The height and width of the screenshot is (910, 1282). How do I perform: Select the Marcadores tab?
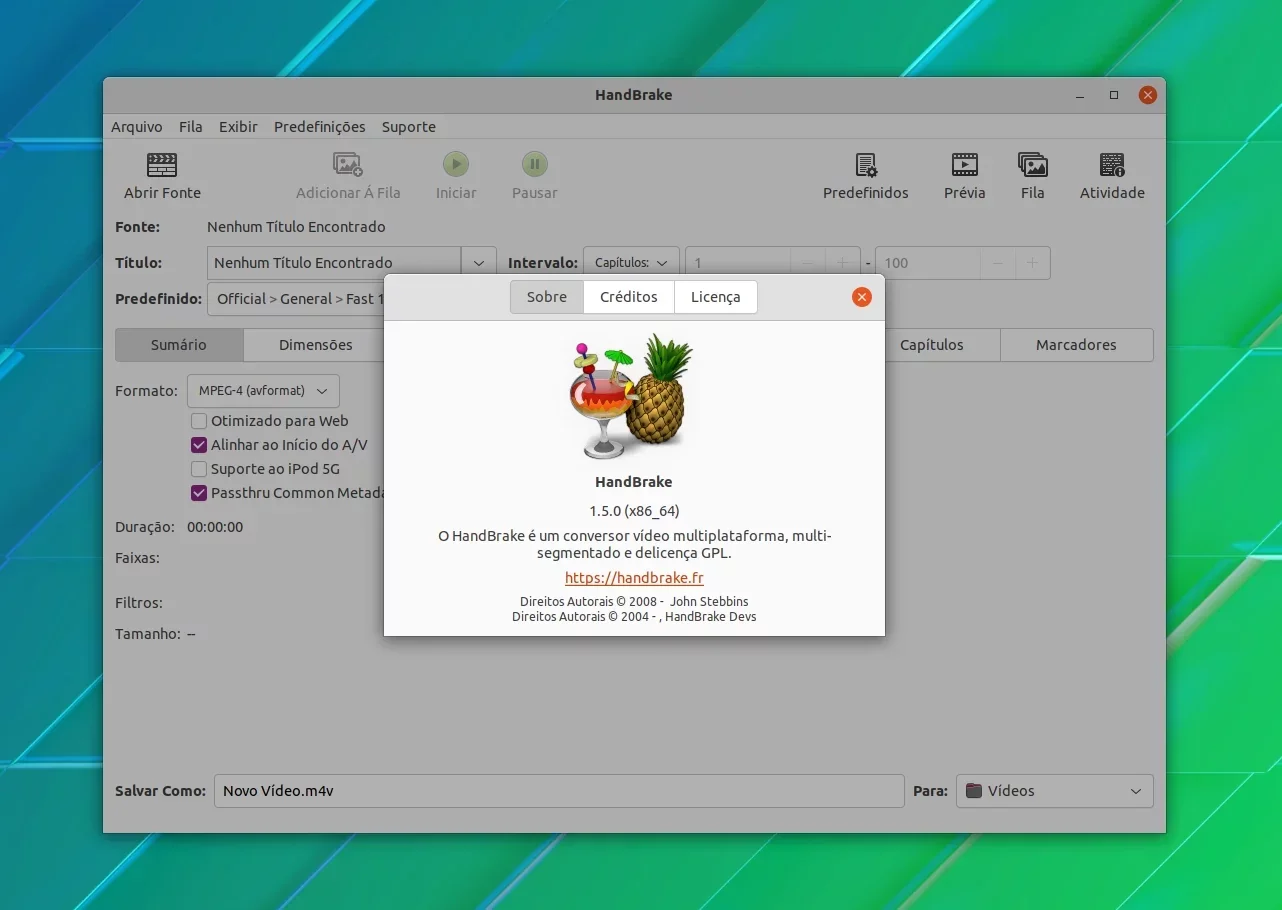(1076, 345)
